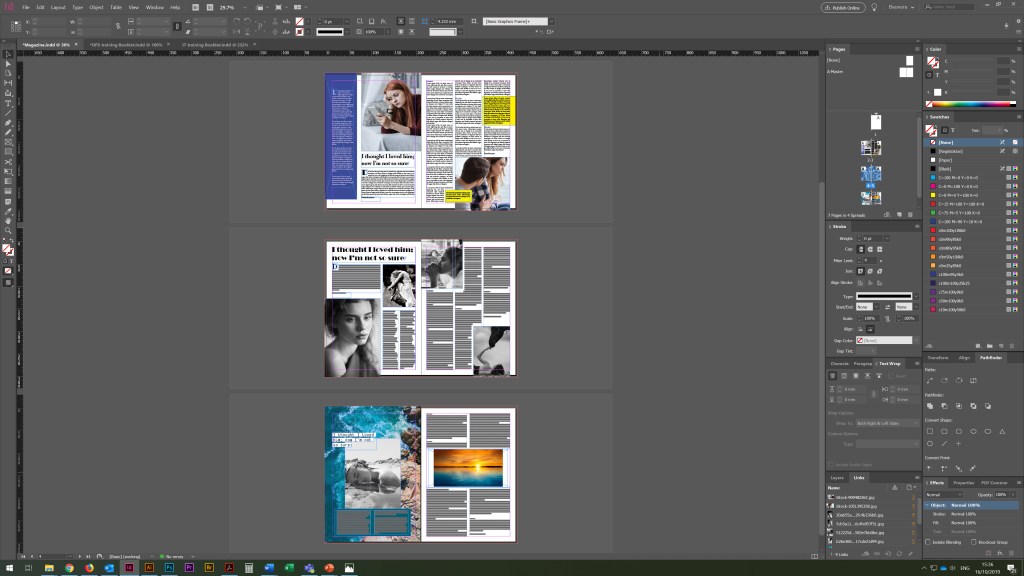Toggle the No text wrap button
This screenshot has height=576, width=1024.
tap(832, 375)
